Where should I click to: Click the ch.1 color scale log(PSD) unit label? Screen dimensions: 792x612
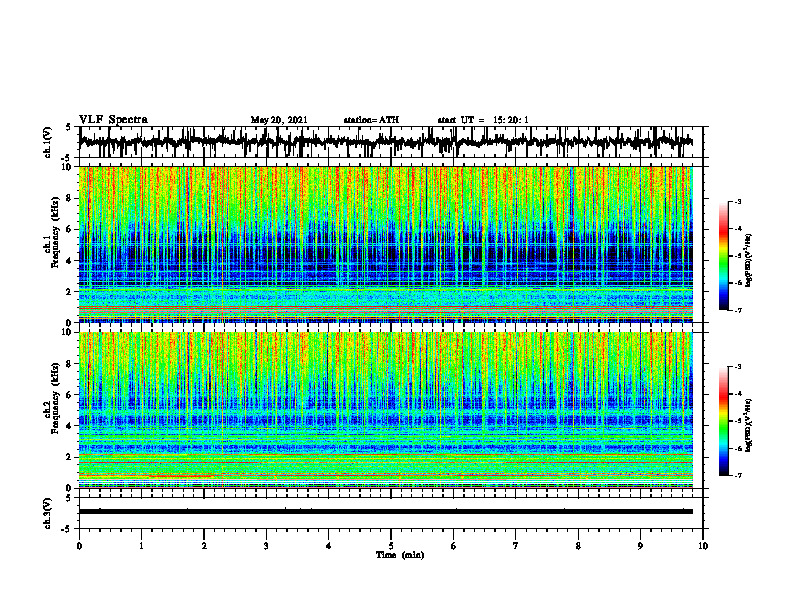point(749,260)
